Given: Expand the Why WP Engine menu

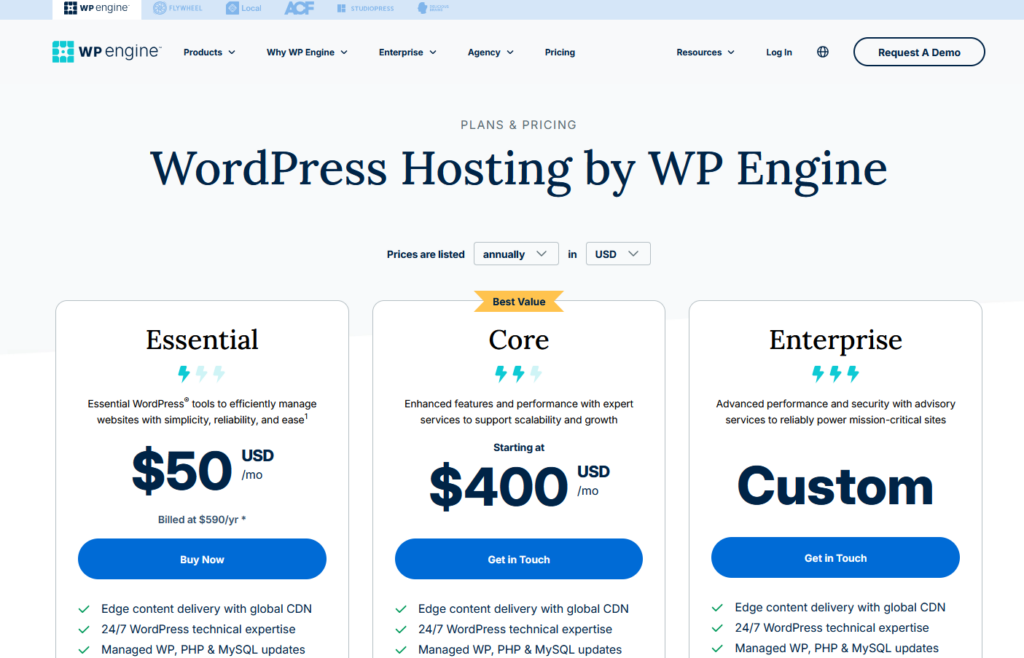Looking at the screenshot, I should [307, 52].
